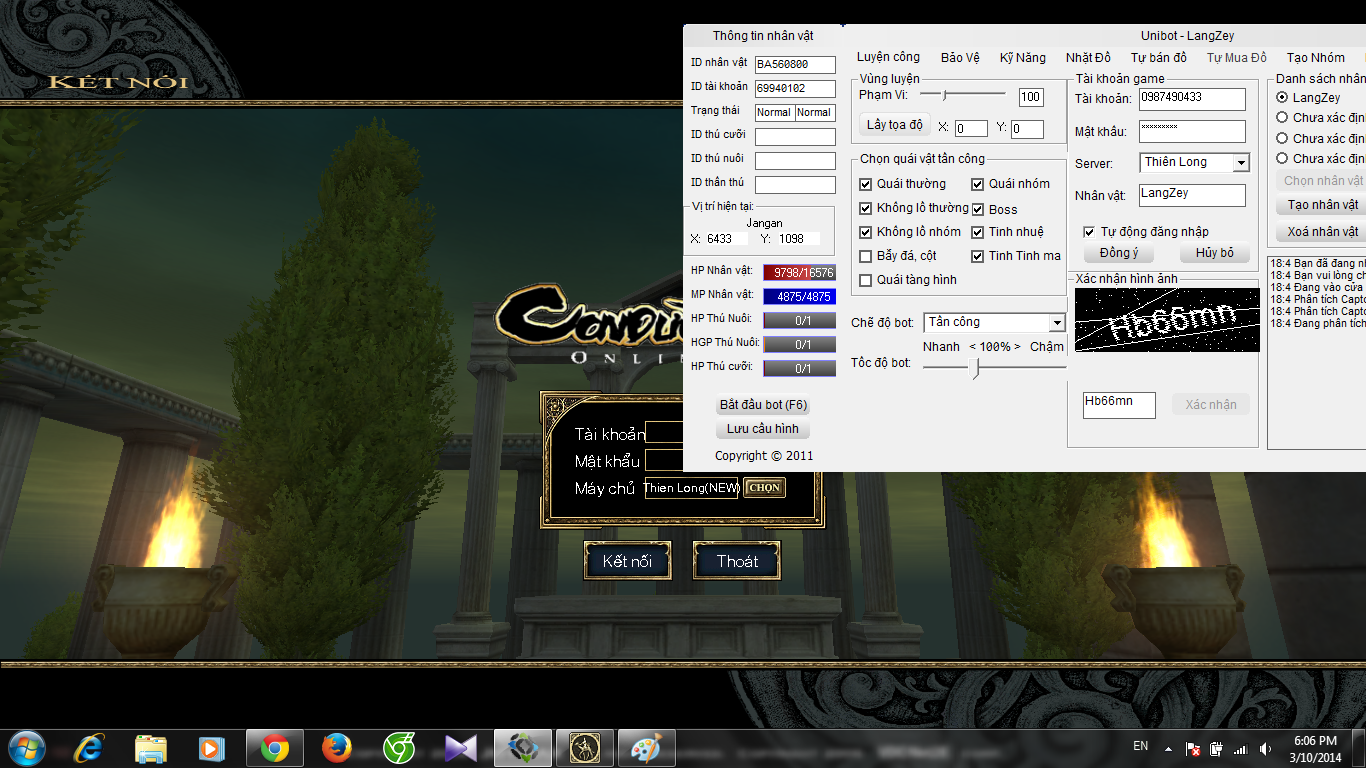Viewport: 1366px width, 768px height.
Task: Open the volume speaker icon
Action: tap(1266, 748)
